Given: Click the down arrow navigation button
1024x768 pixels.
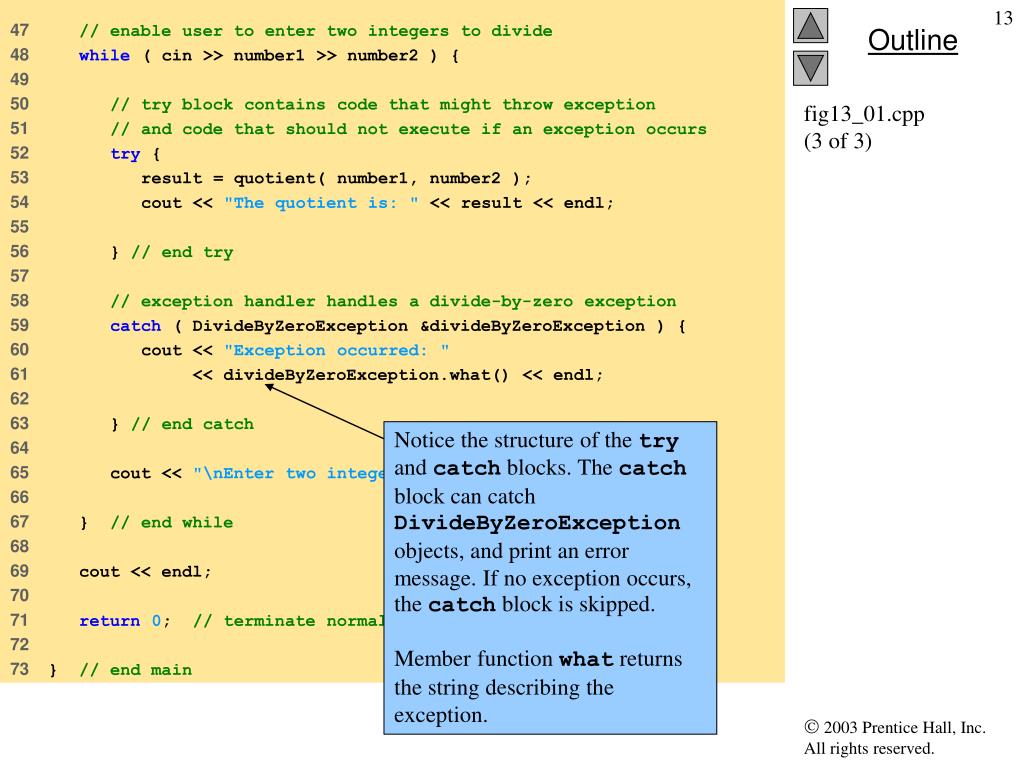Looking at the screenshot, I should [x=810, y=69].
